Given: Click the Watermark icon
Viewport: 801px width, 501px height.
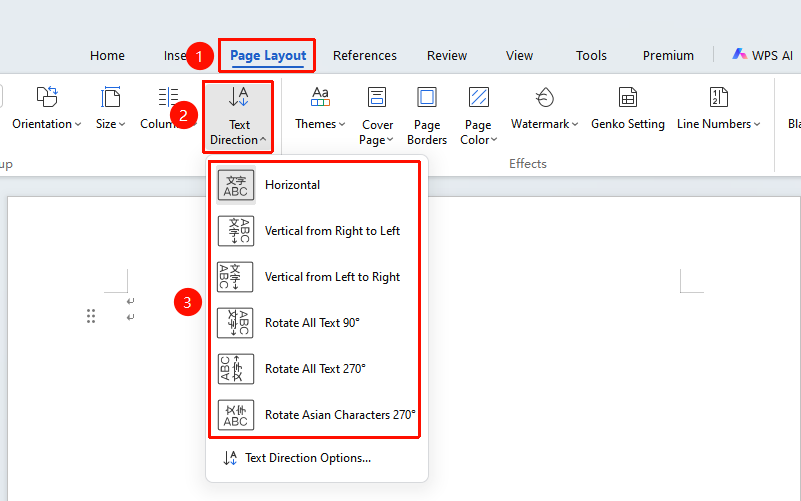Looking at the screenshot, I should tap(545, 97).
